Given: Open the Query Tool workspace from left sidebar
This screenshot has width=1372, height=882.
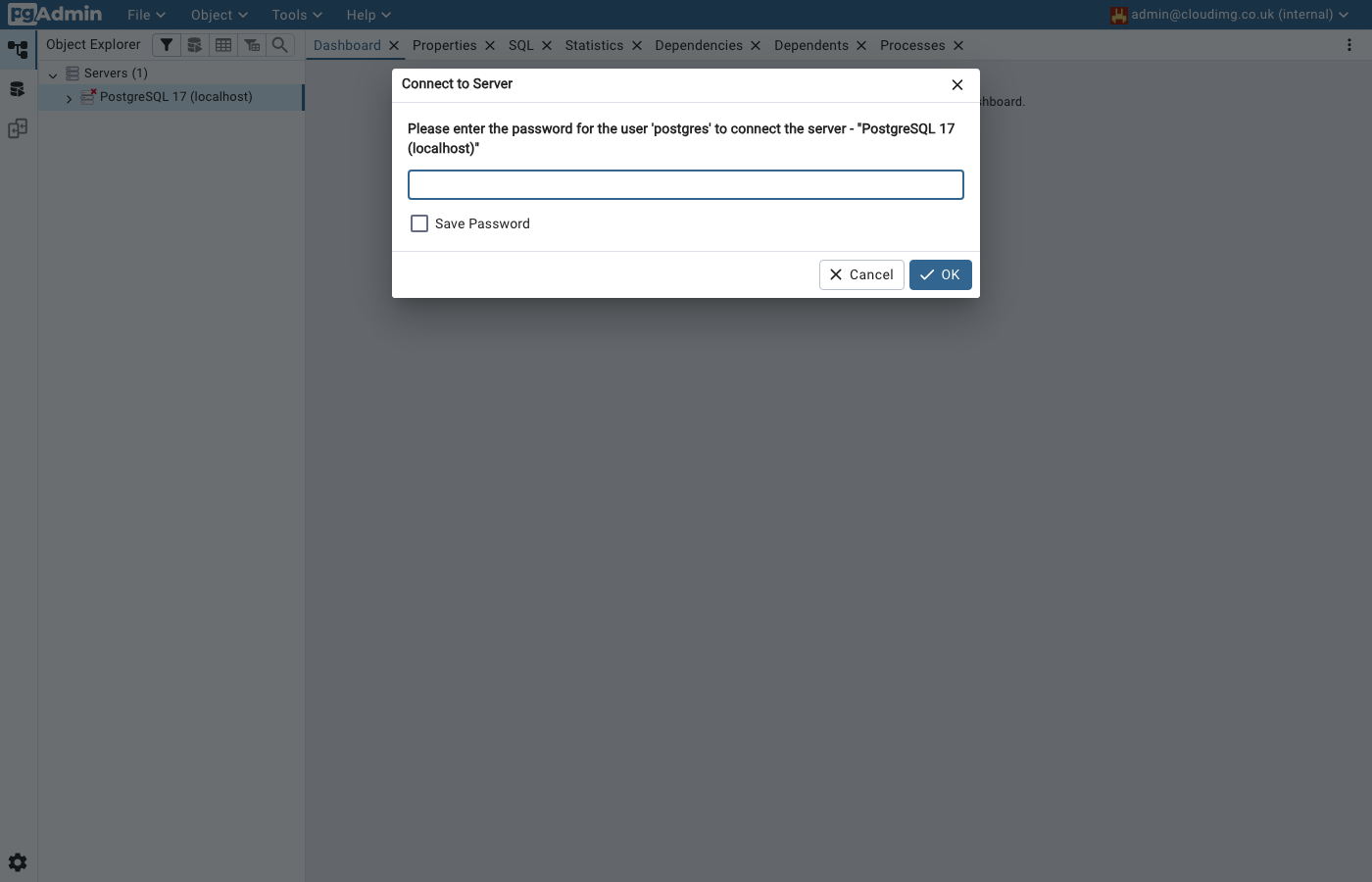Looking at the screenshot, I should (x=16, y=88).
